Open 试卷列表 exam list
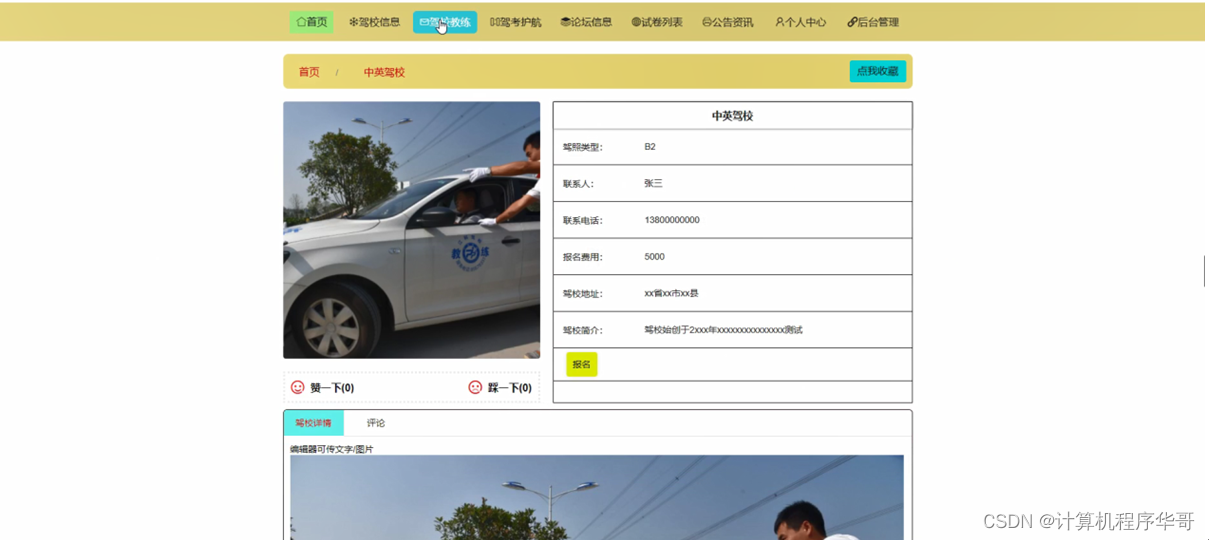Viewport: 1210px width, 540px height. (x=657, y=22)
